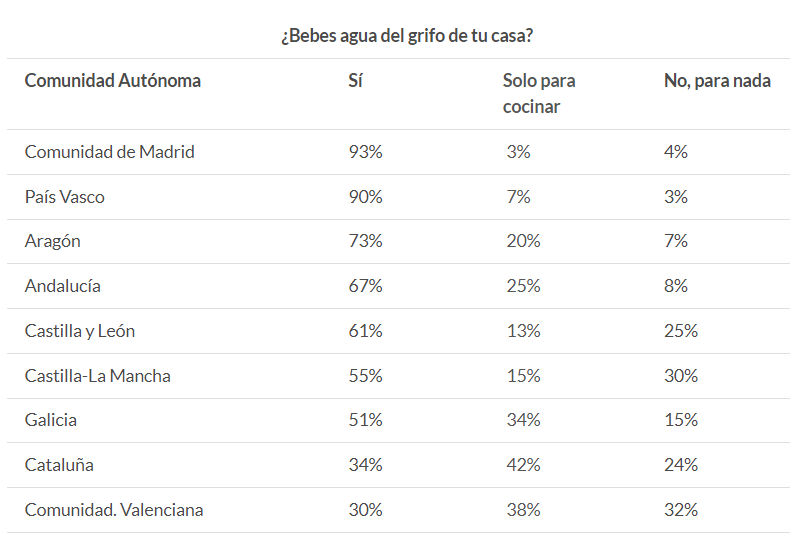Click Aragón's 20% cooking-only value
Screen dimensions: 790x545
coord(523,241)
